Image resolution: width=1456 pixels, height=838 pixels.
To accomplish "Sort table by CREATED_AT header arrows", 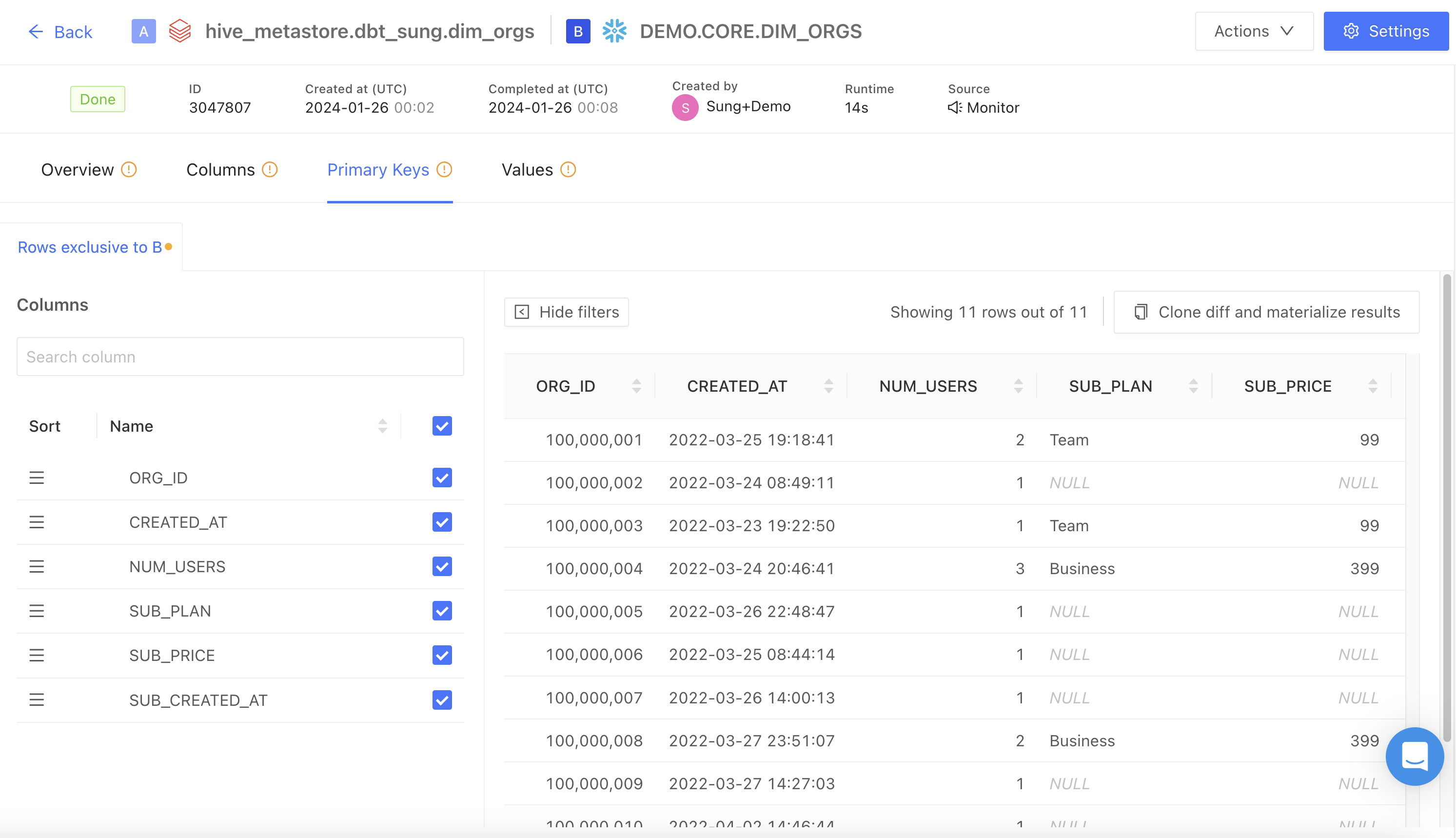I will click(828, 386).
